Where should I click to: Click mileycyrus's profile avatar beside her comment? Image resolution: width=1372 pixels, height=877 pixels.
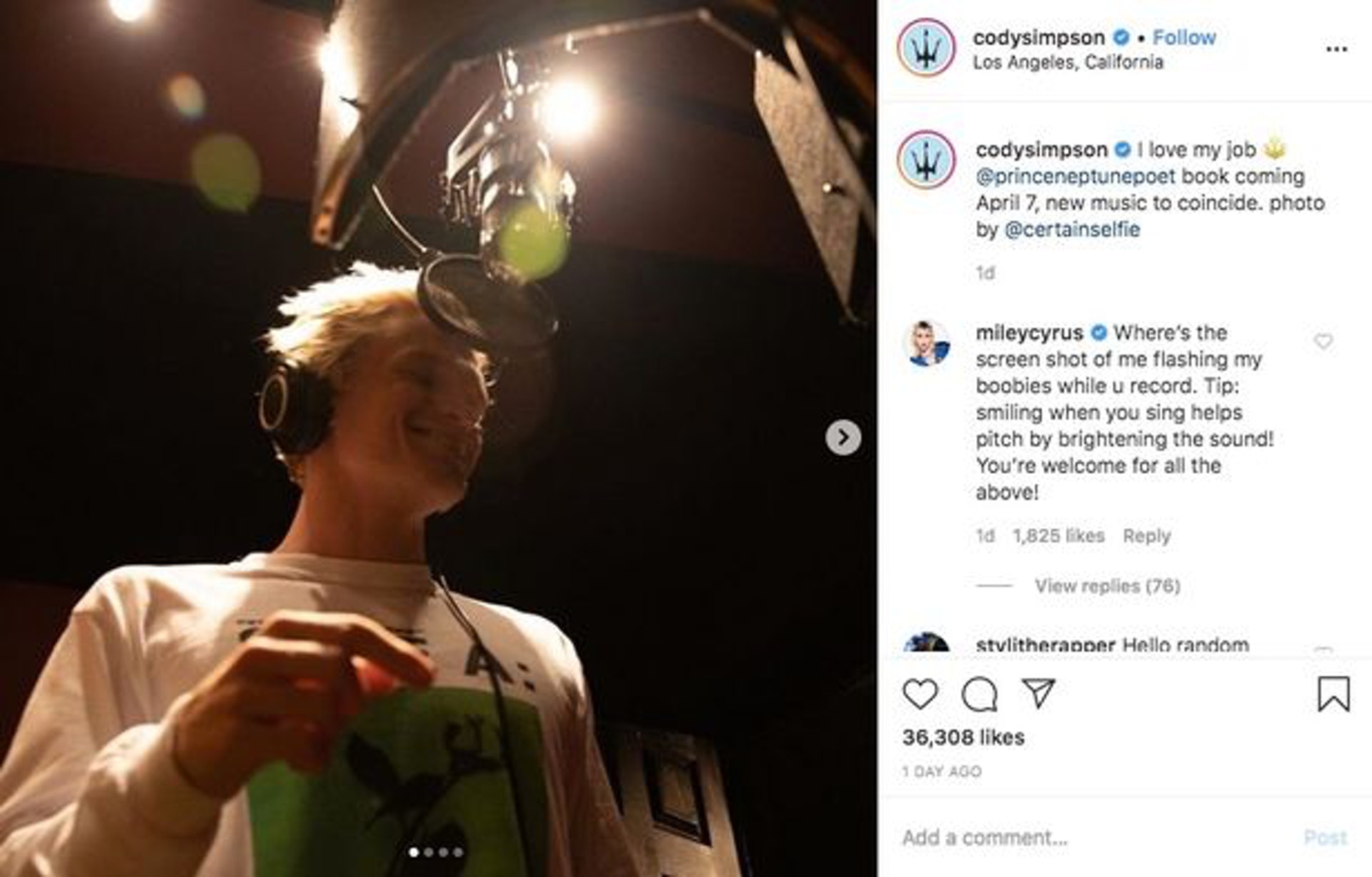tap(927, 344)
